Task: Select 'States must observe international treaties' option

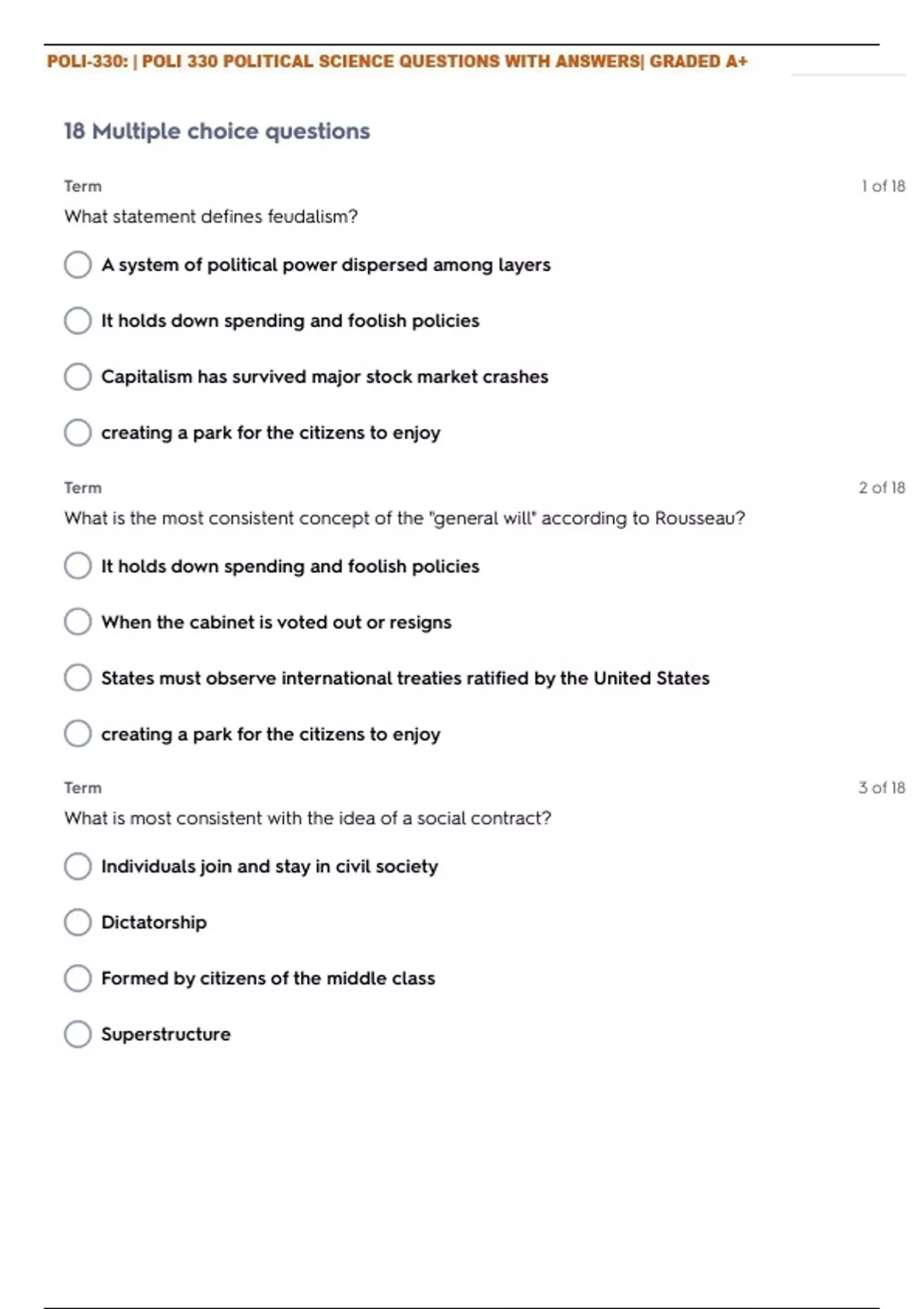Action: pyautogui.click(x=78, y=678)
